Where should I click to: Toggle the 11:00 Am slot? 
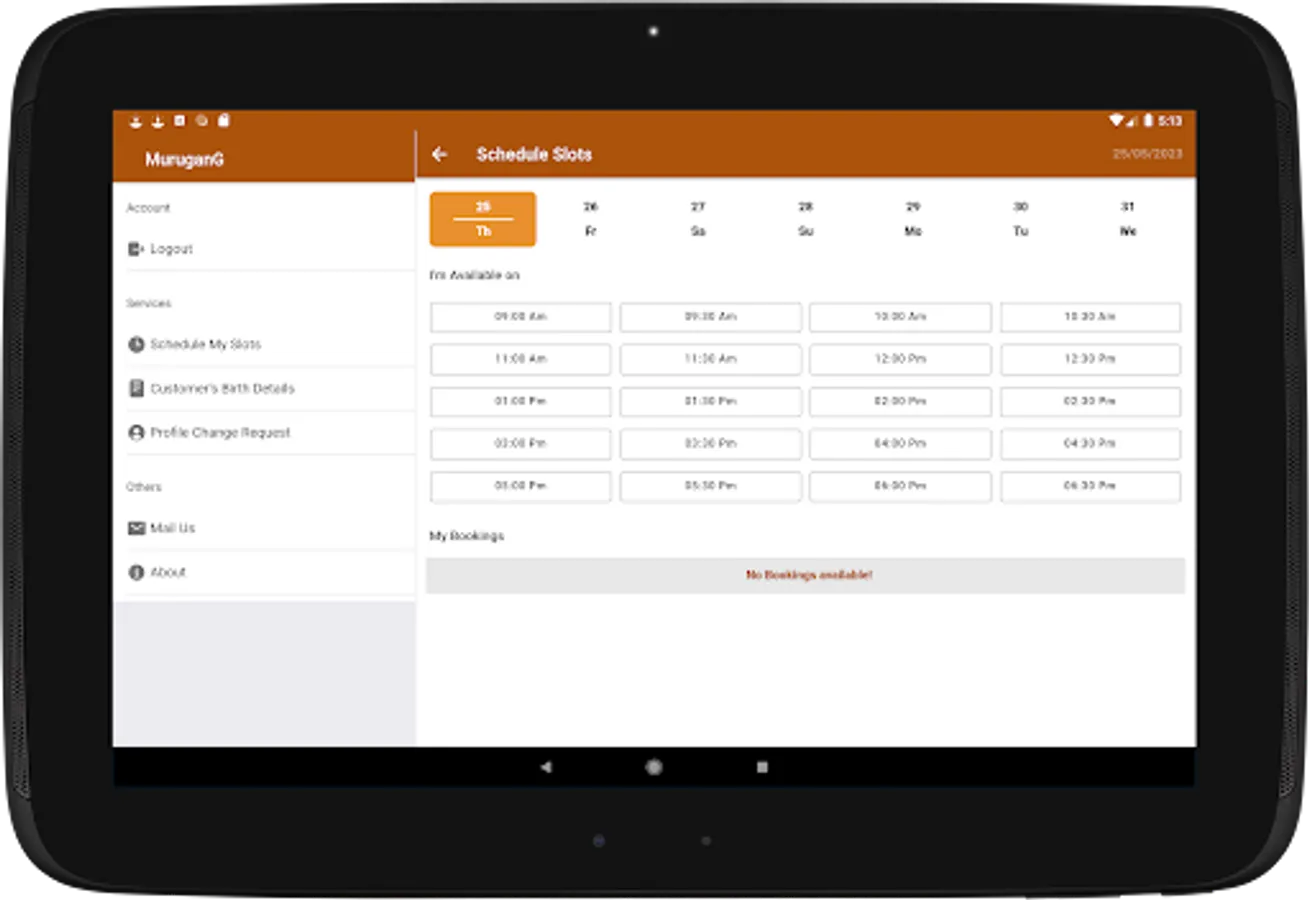point(521,359)
